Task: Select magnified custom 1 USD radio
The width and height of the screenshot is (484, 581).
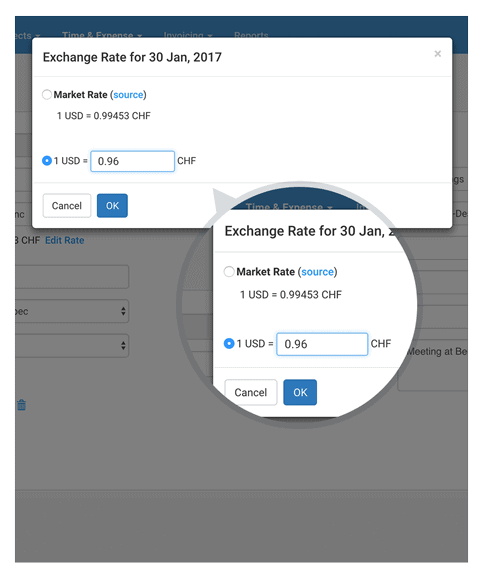Action: point(229,343)
